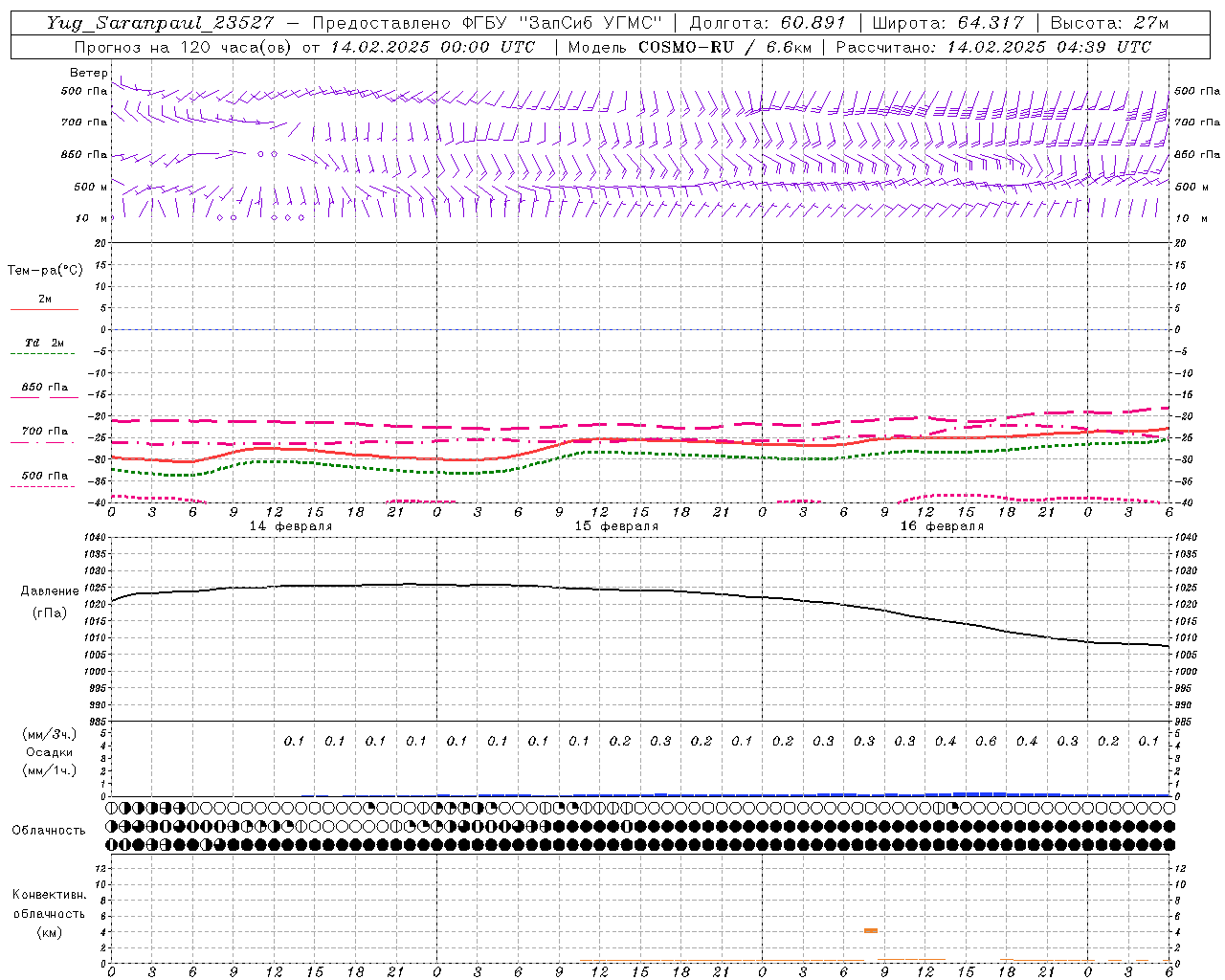Click the Облачность panel label
1225x980 pixels.
coord(49,831)
